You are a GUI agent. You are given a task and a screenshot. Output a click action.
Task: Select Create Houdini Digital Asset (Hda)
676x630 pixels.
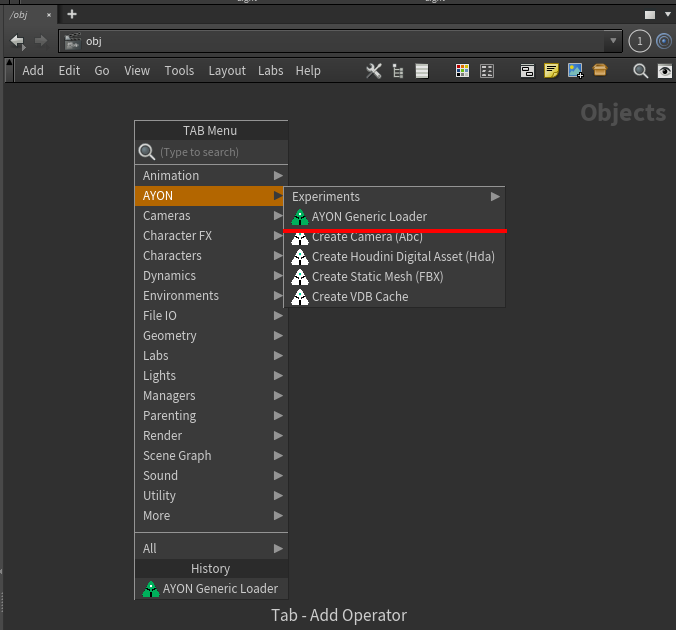[x=394, y=257]
